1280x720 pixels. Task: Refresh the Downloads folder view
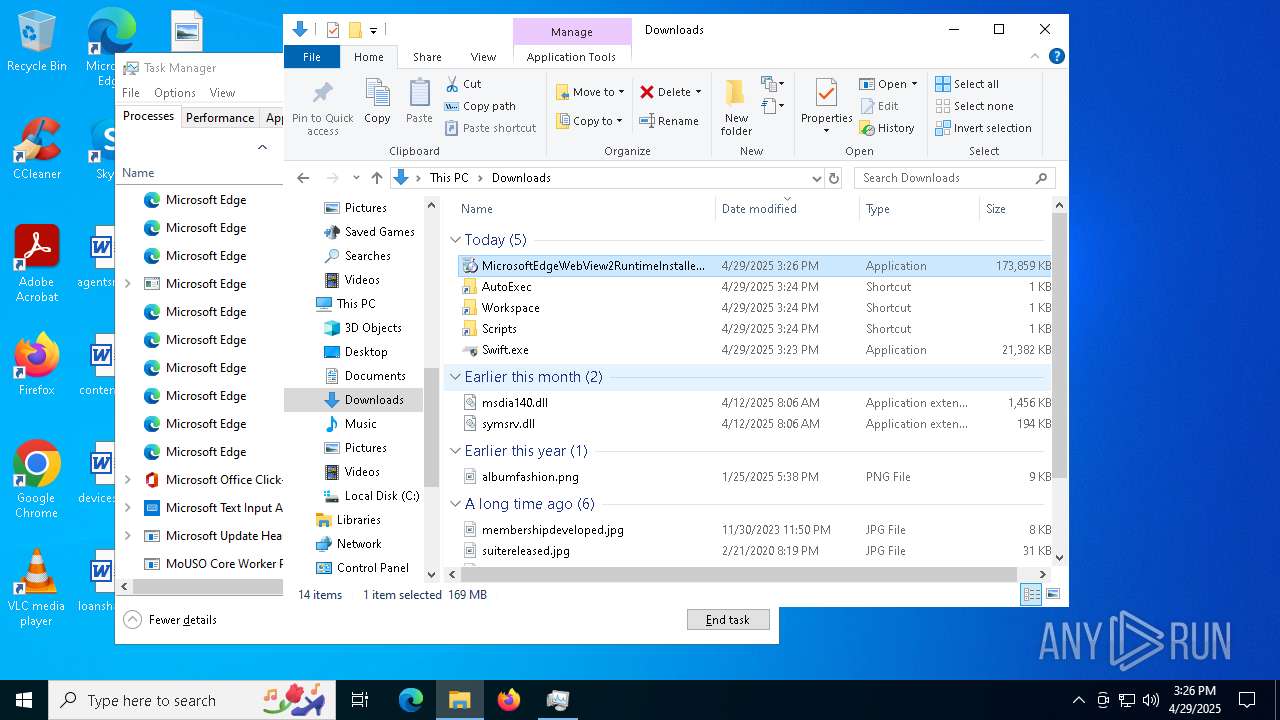(x=834, y=178)
